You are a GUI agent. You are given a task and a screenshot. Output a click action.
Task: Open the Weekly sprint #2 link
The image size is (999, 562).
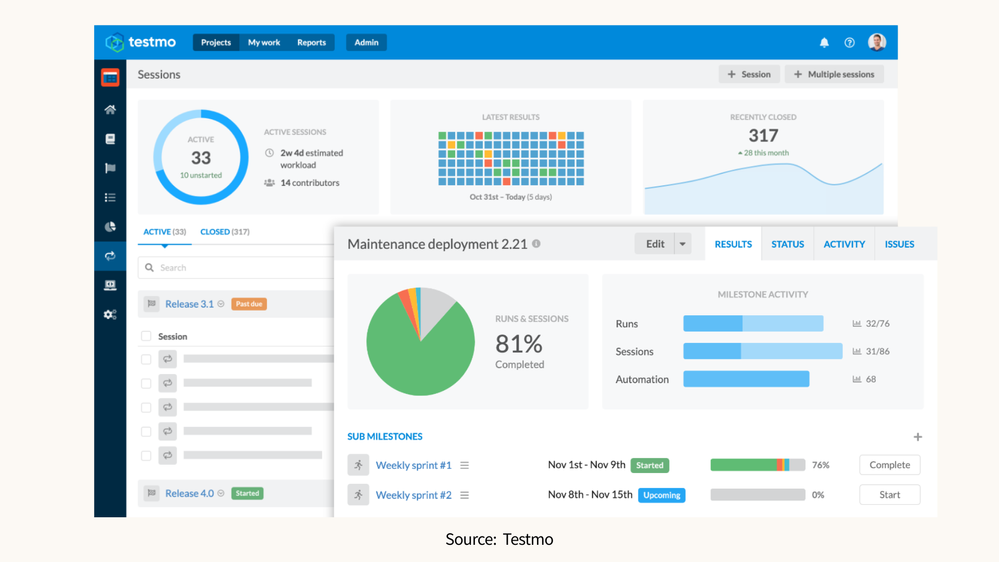click(x=413, y=495)
